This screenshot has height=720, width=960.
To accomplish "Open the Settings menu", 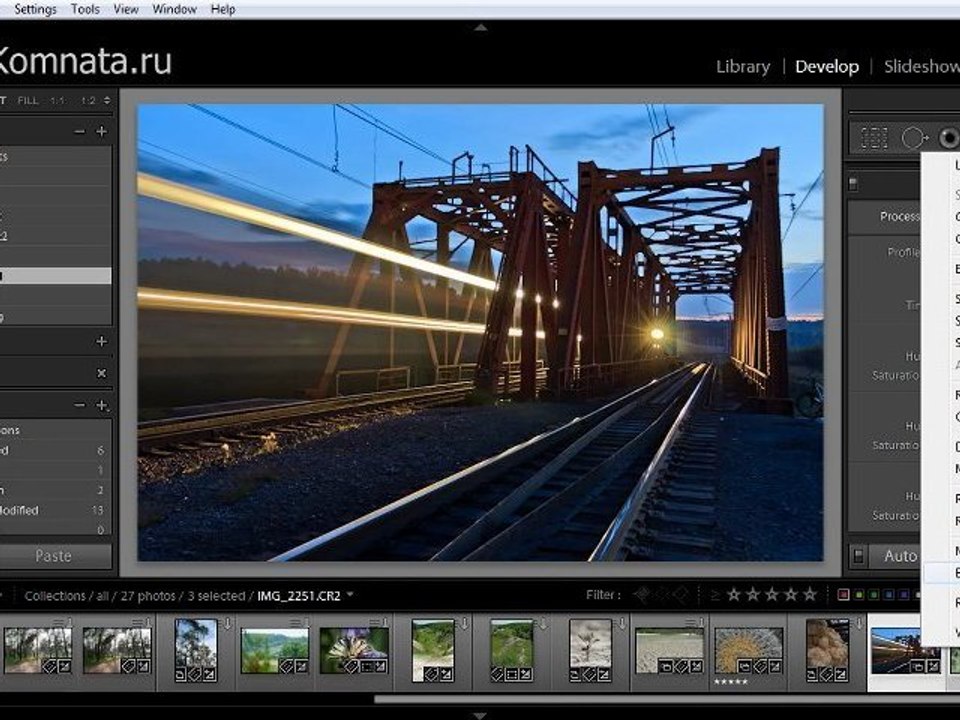I will tap(35, 9).
